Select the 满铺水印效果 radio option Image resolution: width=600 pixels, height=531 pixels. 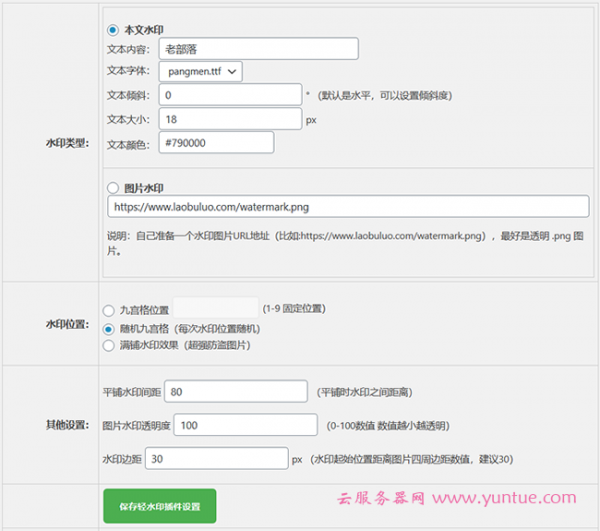coord(109,345)
